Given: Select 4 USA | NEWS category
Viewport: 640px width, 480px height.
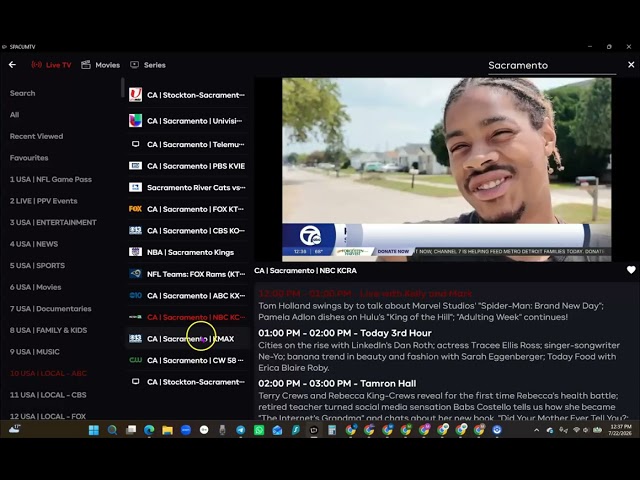Looking at the screenshot, I should (34, 244).
